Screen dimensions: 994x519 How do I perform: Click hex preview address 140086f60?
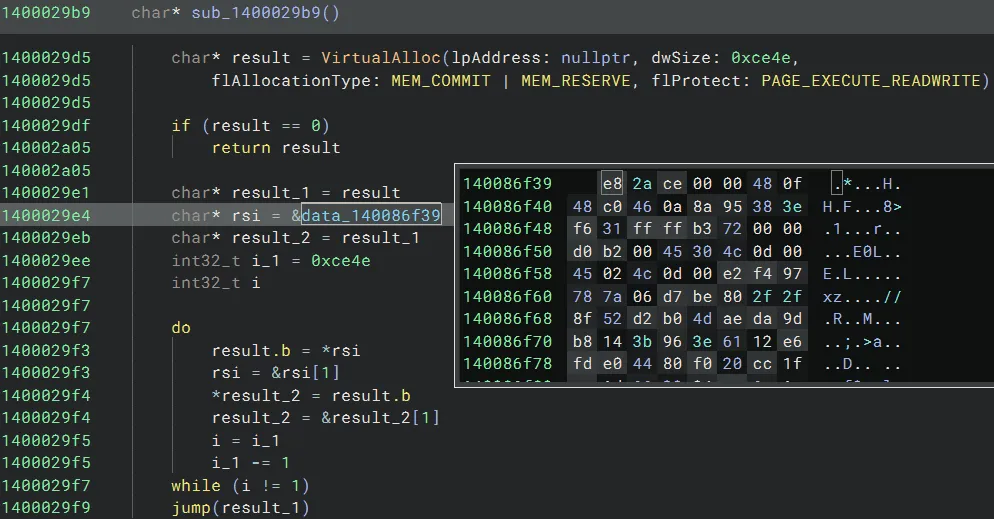tap(508, 297)
